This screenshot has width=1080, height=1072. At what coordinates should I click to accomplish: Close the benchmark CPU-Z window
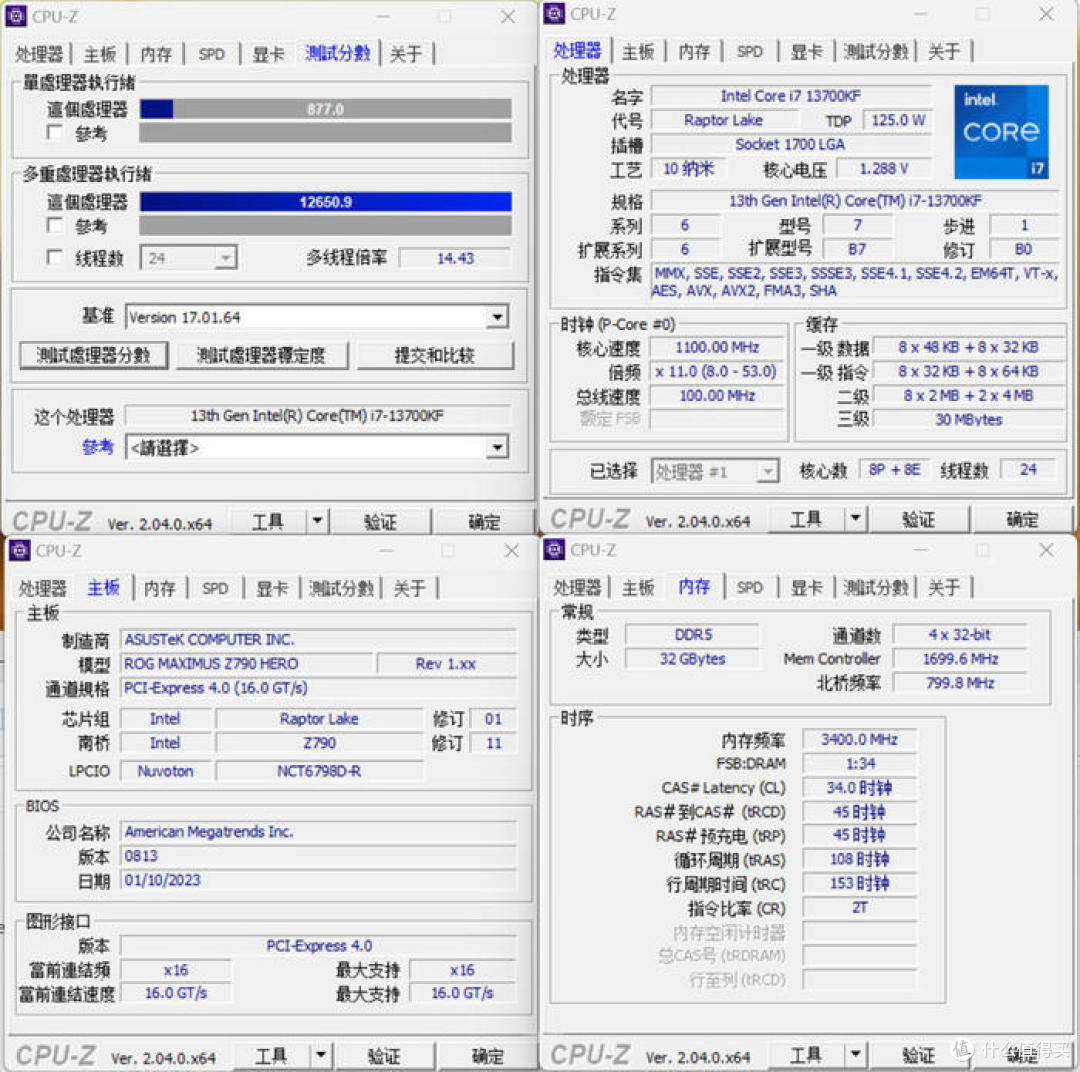508,17
